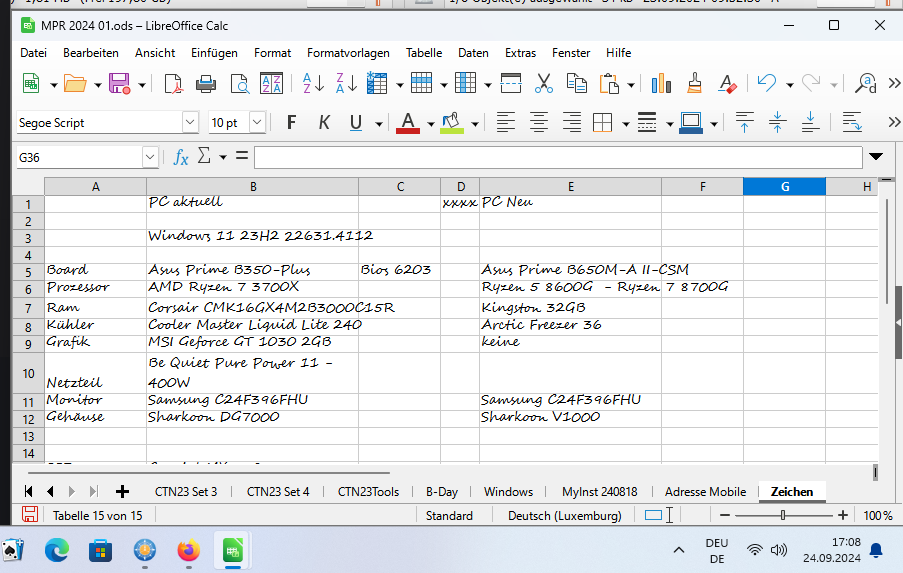Open the Function Wizard fx

tap(181, 156)
